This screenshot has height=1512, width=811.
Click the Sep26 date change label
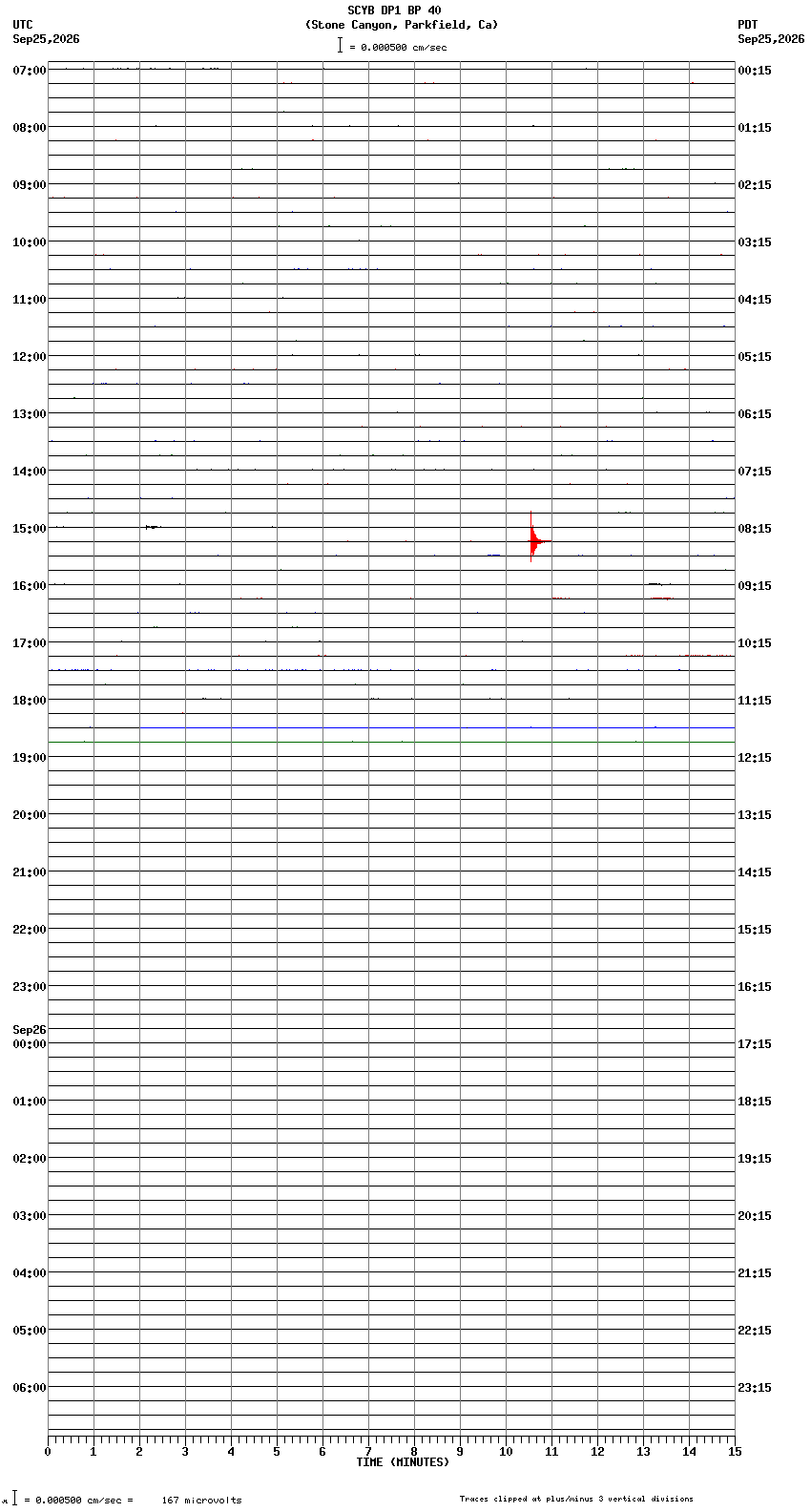click(x=30, y=1030)
